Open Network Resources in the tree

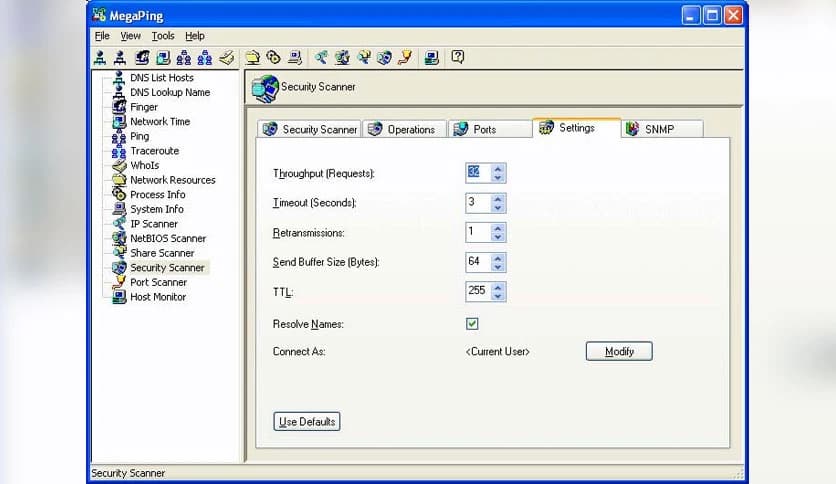(173, 180)
